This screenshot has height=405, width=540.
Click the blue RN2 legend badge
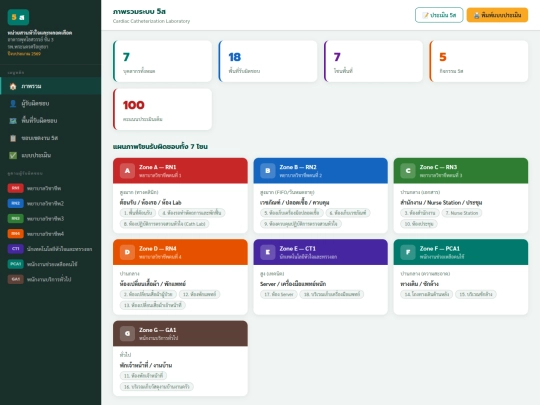point(15,203)
